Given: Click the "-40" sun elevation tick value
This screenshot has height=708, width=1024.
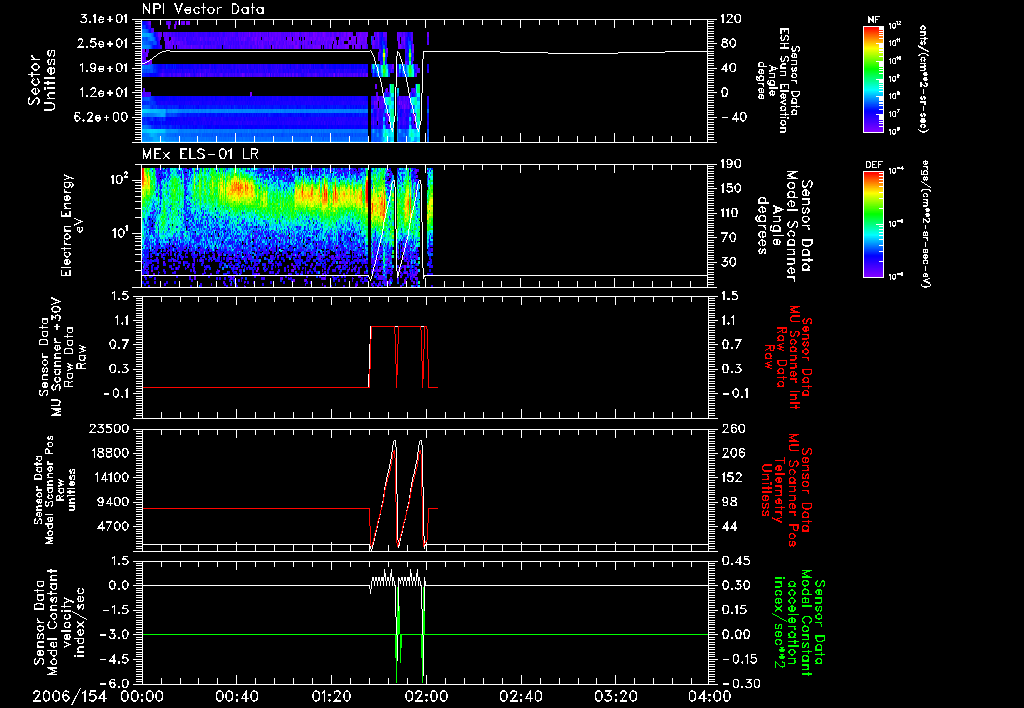Looking at the screenshot, I should click(x=734, y=118).
